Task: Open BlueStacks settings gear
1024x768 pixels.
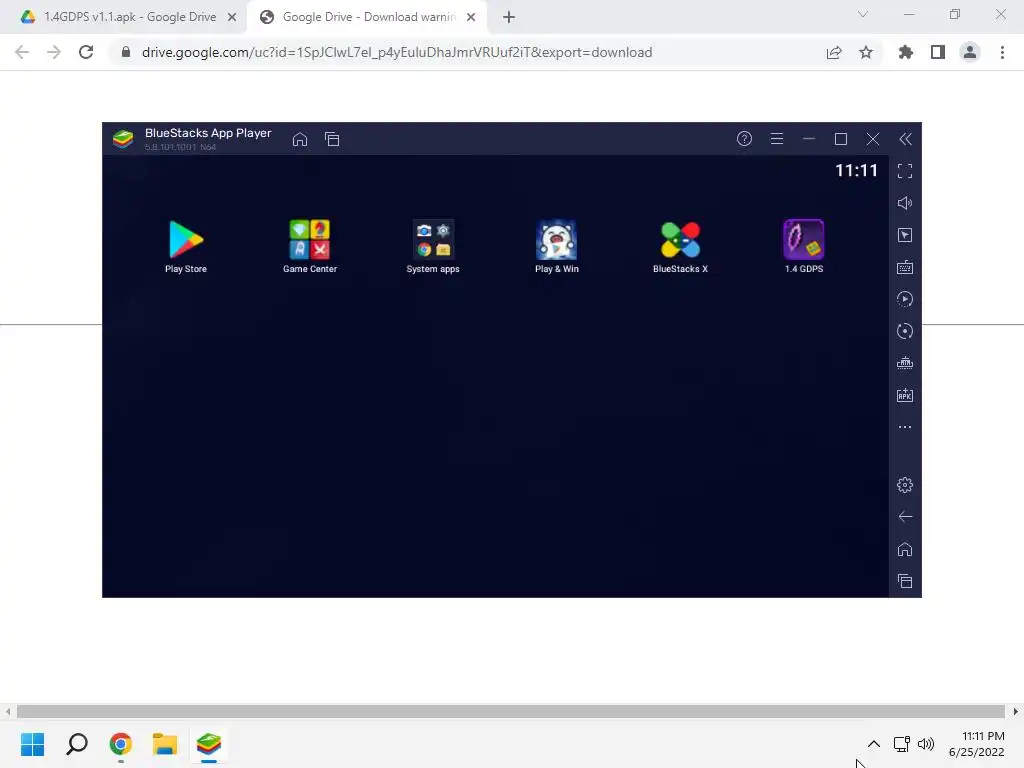Action: 904,485
